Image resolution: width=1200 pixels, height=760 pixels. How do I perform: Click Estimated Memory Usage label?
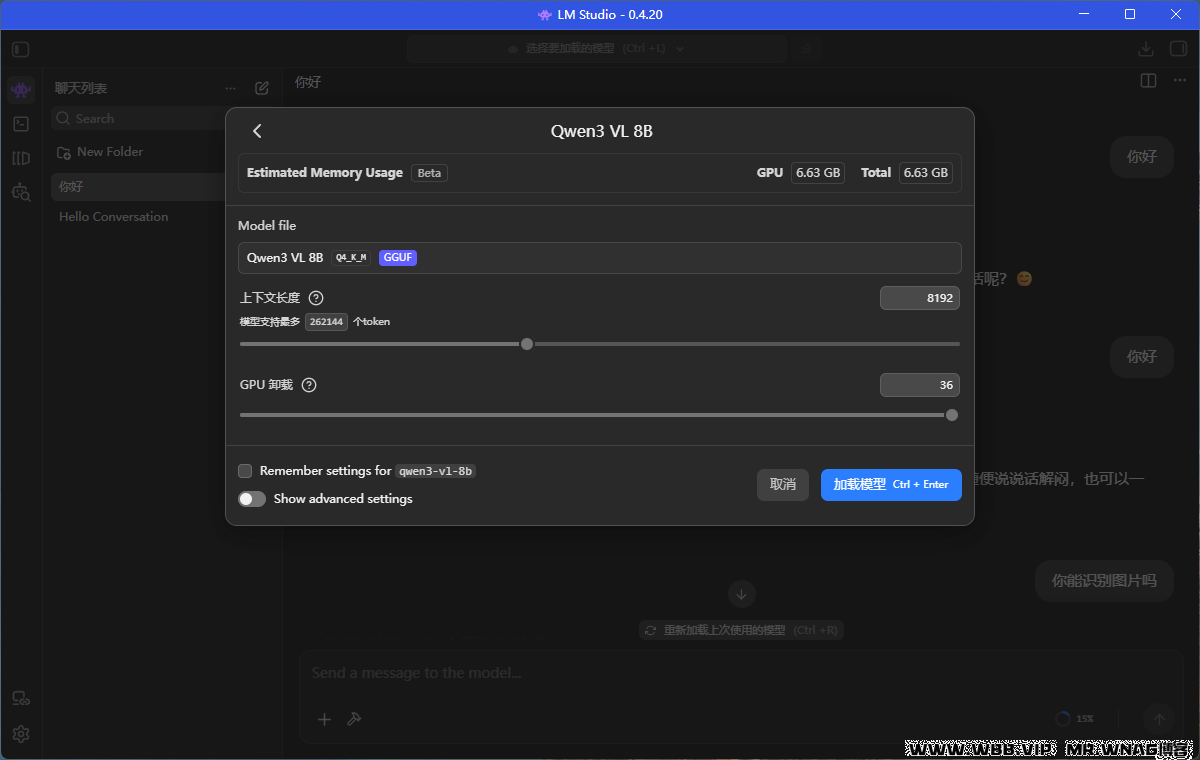click(325, 173)
